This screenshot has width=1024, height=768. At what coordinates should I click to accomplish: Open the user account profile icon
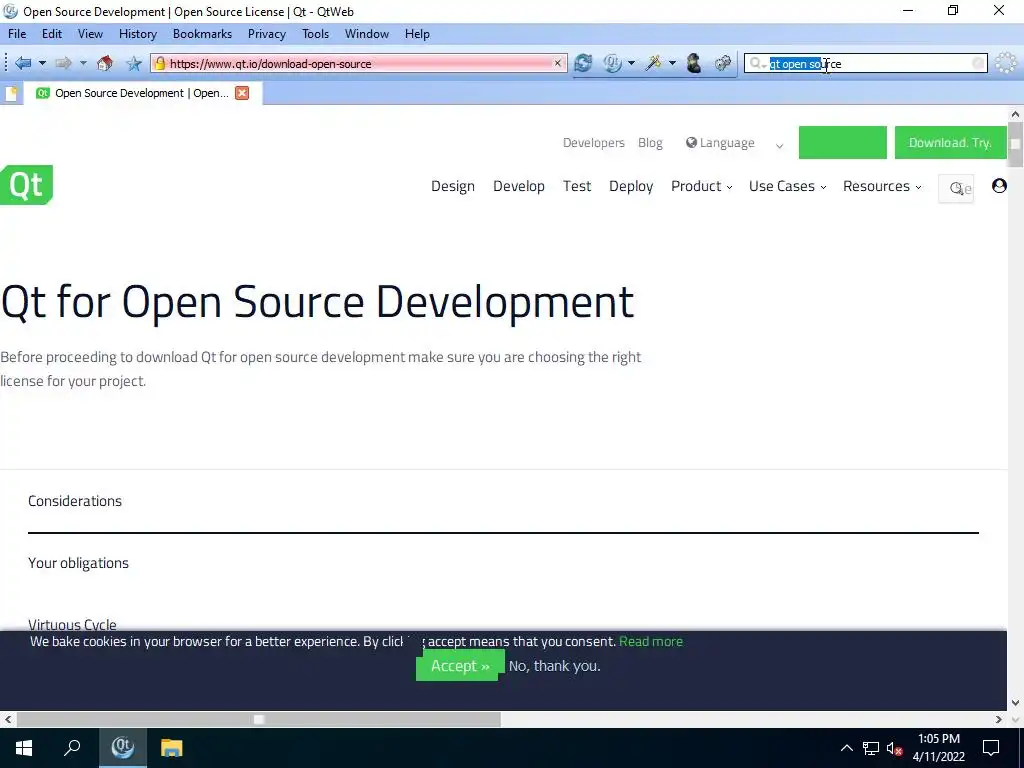coord(999,185)
